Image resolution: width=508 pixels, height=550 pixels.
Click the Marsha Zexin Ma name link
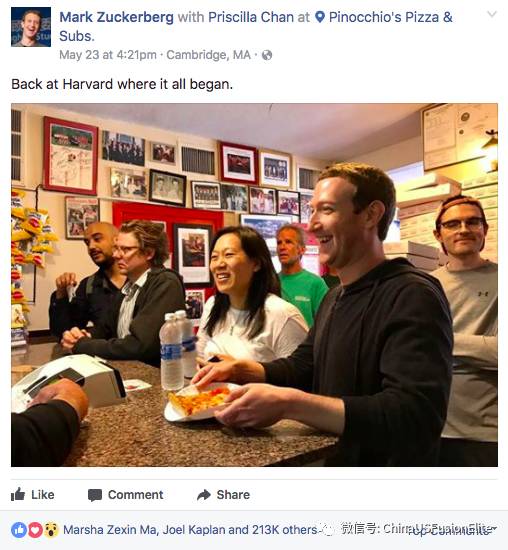109,530
